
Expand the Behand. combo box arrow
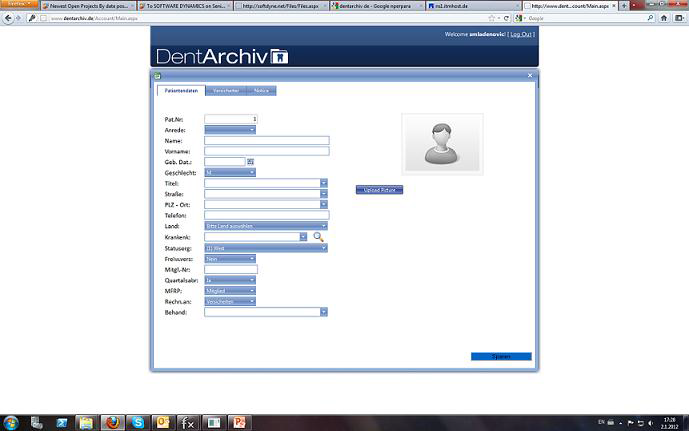pyautogui.click(x=324, y=312)
